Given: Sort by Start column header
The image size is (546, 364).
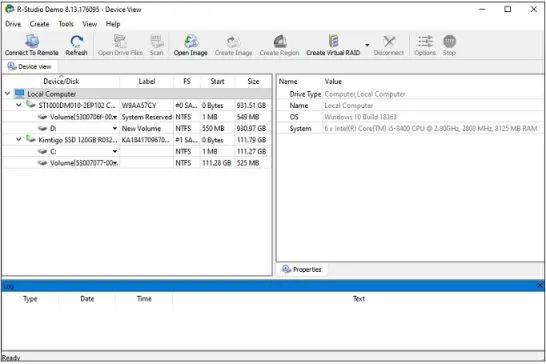Looking at the screenshot, I should pyautogui.click(x=217, y=81).
